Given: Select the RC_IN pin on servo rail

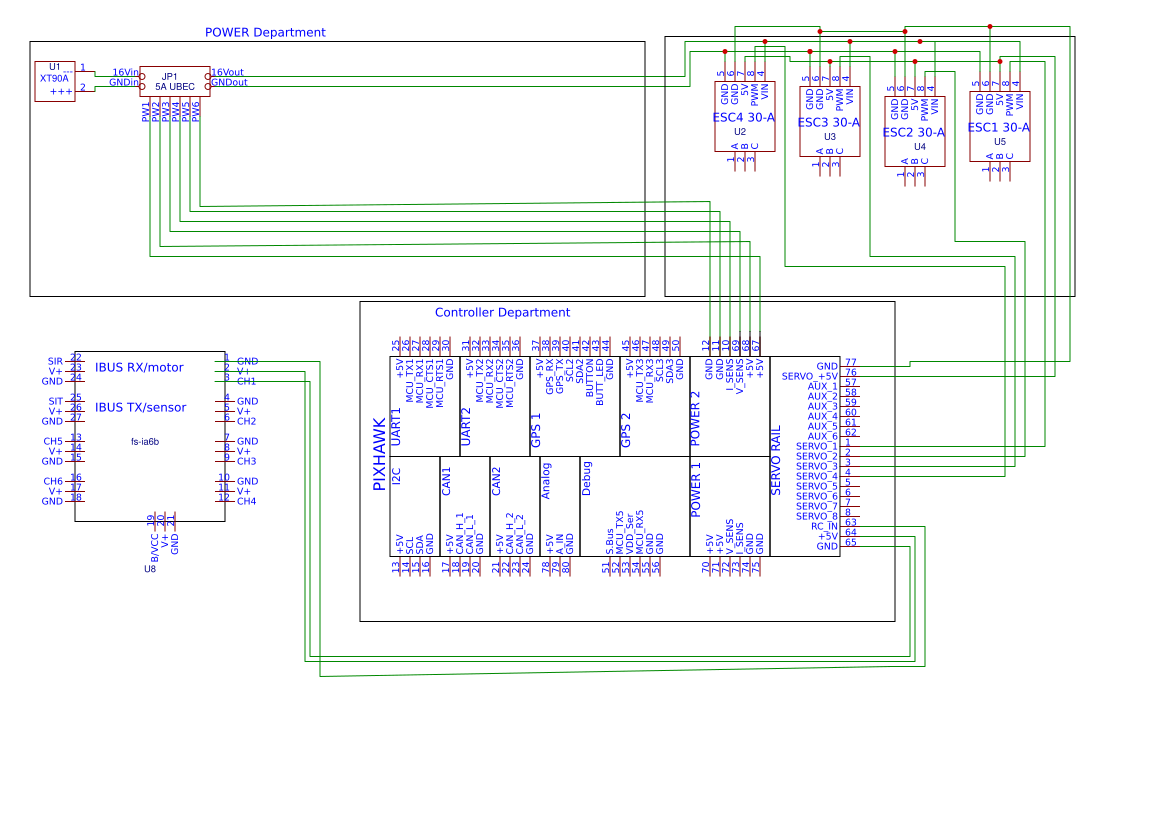Looking at the screenshot, I should (x=824, y=525).
